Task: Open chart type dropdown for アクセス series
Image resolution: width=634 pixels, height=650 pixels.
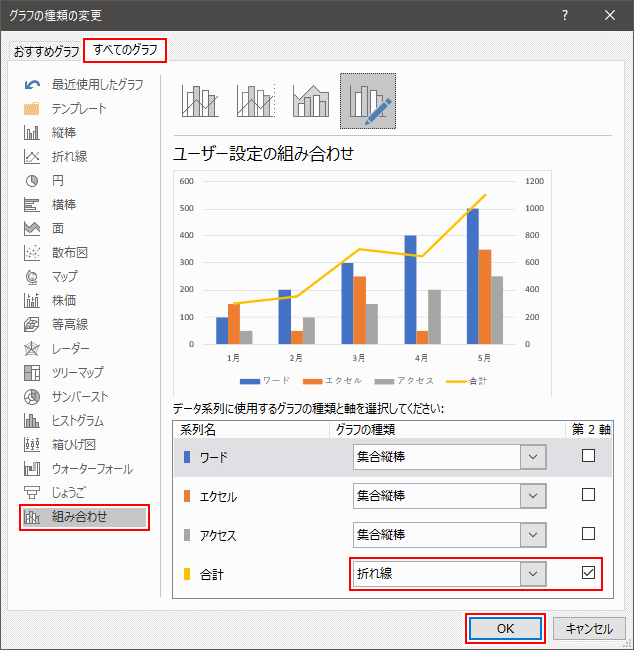Action: 533,535
